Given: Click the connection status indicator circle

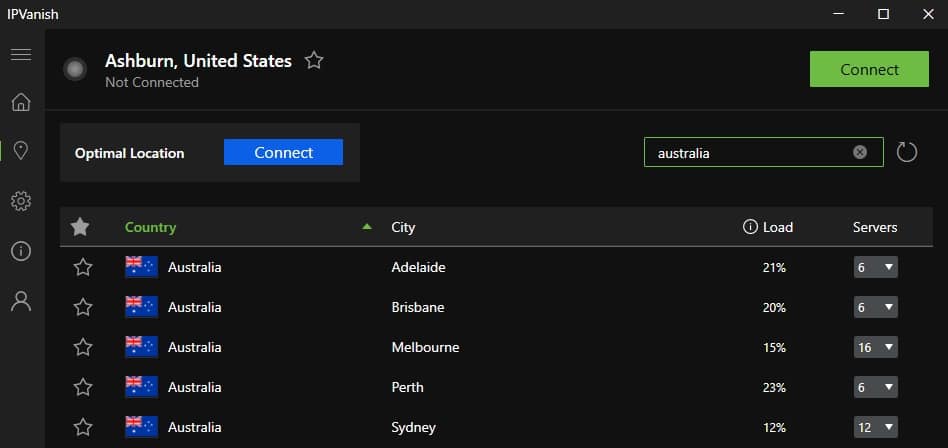Looking at the screenshot, I should [75, 69].
